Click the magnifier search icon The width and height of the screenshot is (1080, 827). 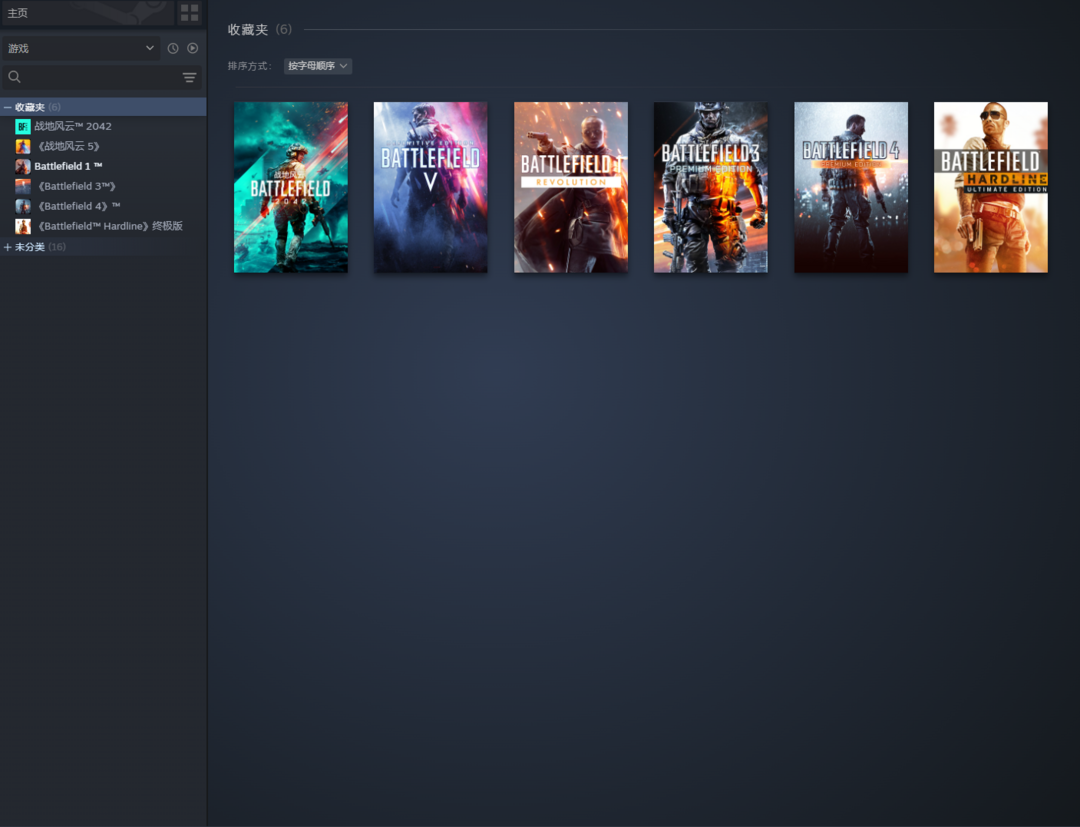pos(14,77)
